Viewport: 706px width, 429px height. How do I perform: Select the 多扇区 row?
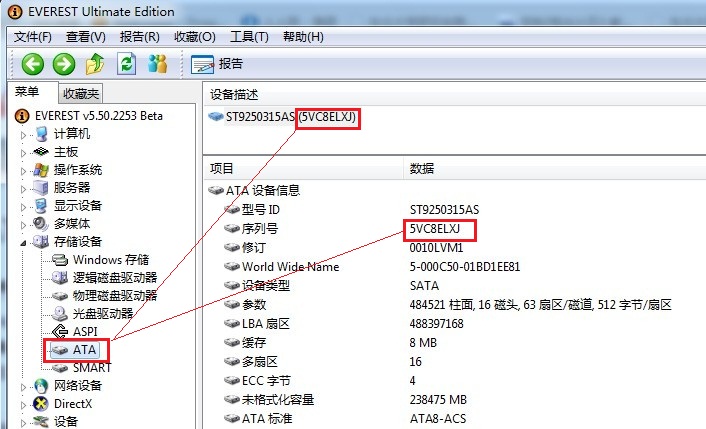click(x=260, y=361)
